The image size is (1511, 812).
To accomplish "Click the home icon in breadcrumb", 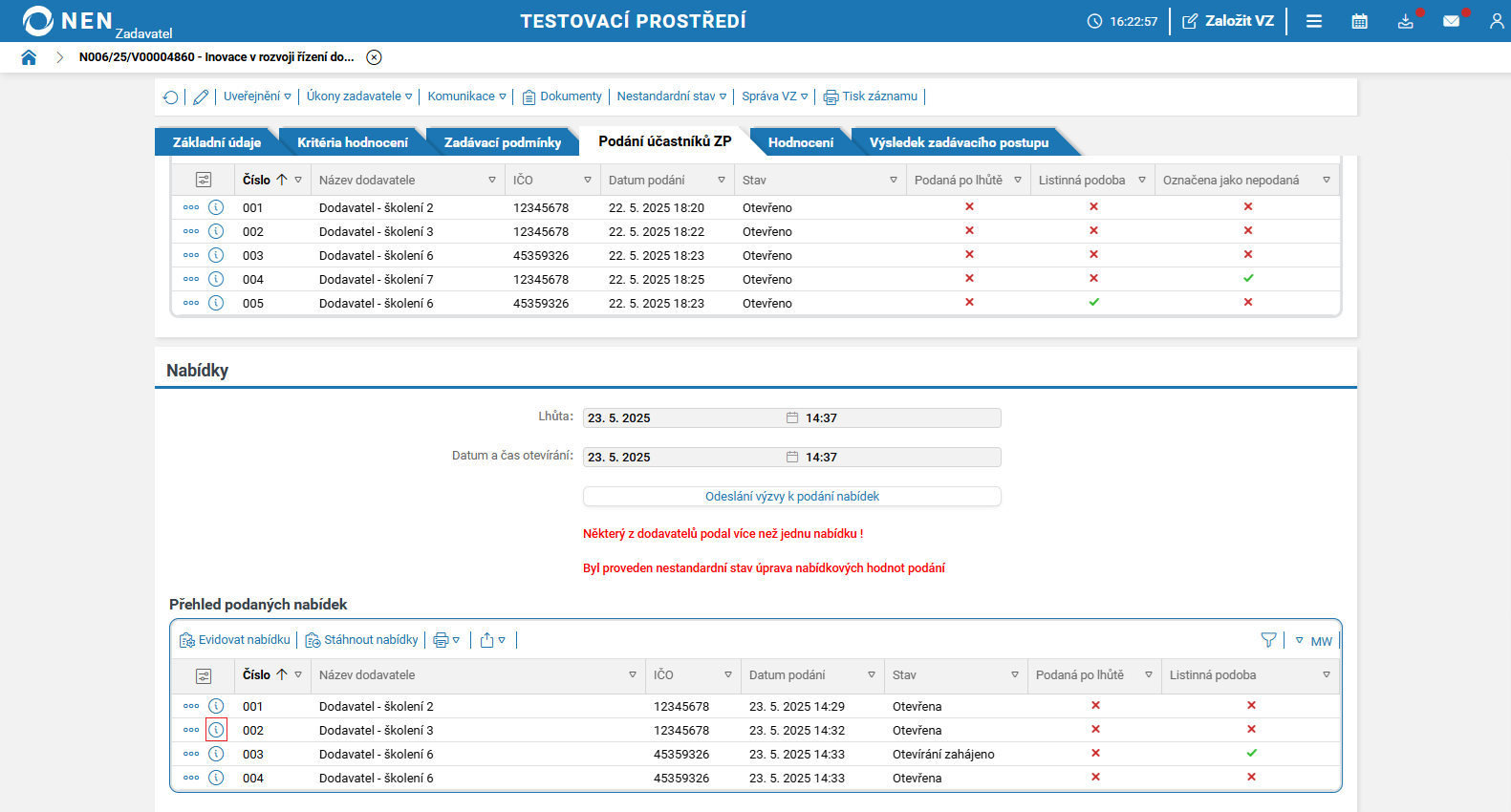I will pos(29,57).
